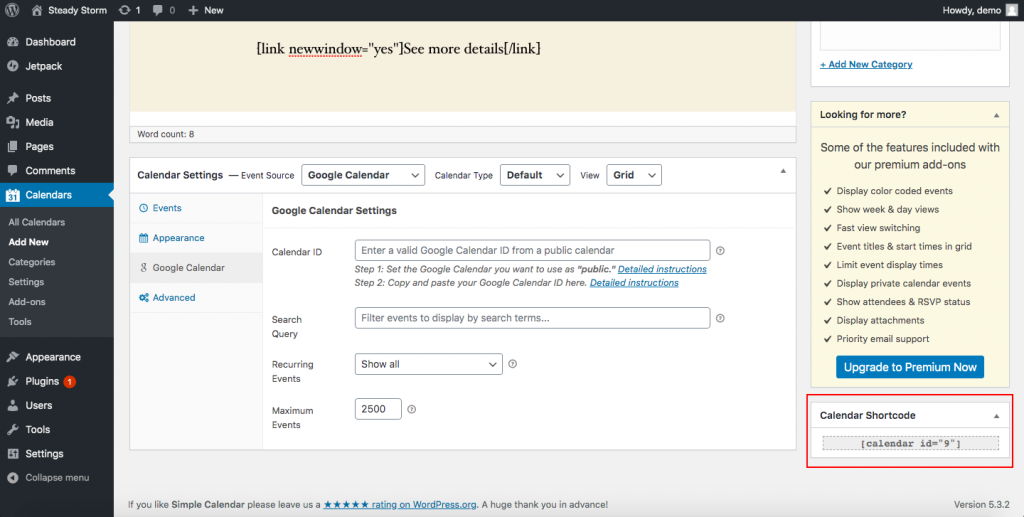Open Step 1 Detailed instructions link
This screenshot has width=1024, height=517.
(662, 269)
